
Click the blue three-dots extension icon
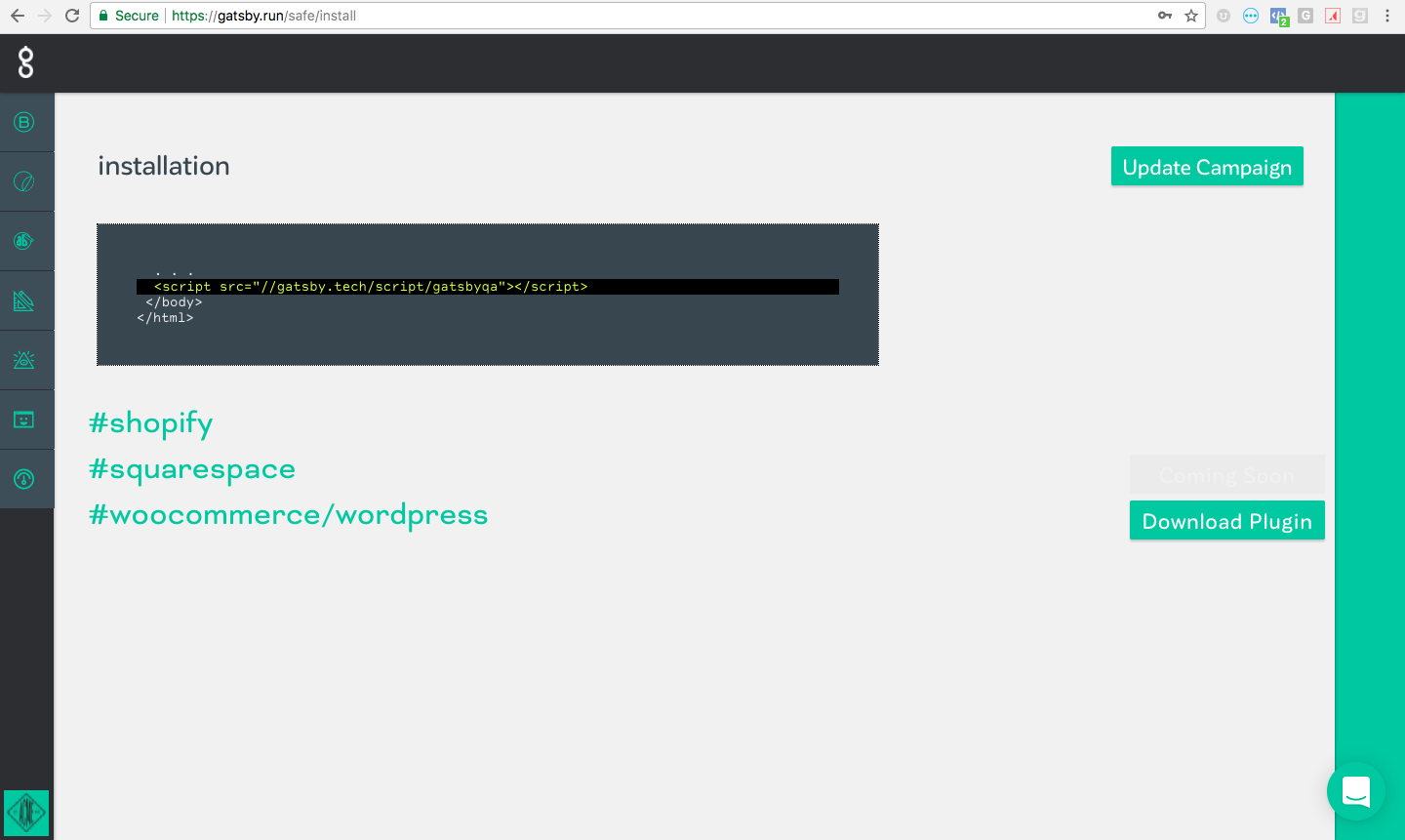[1251, 16]
